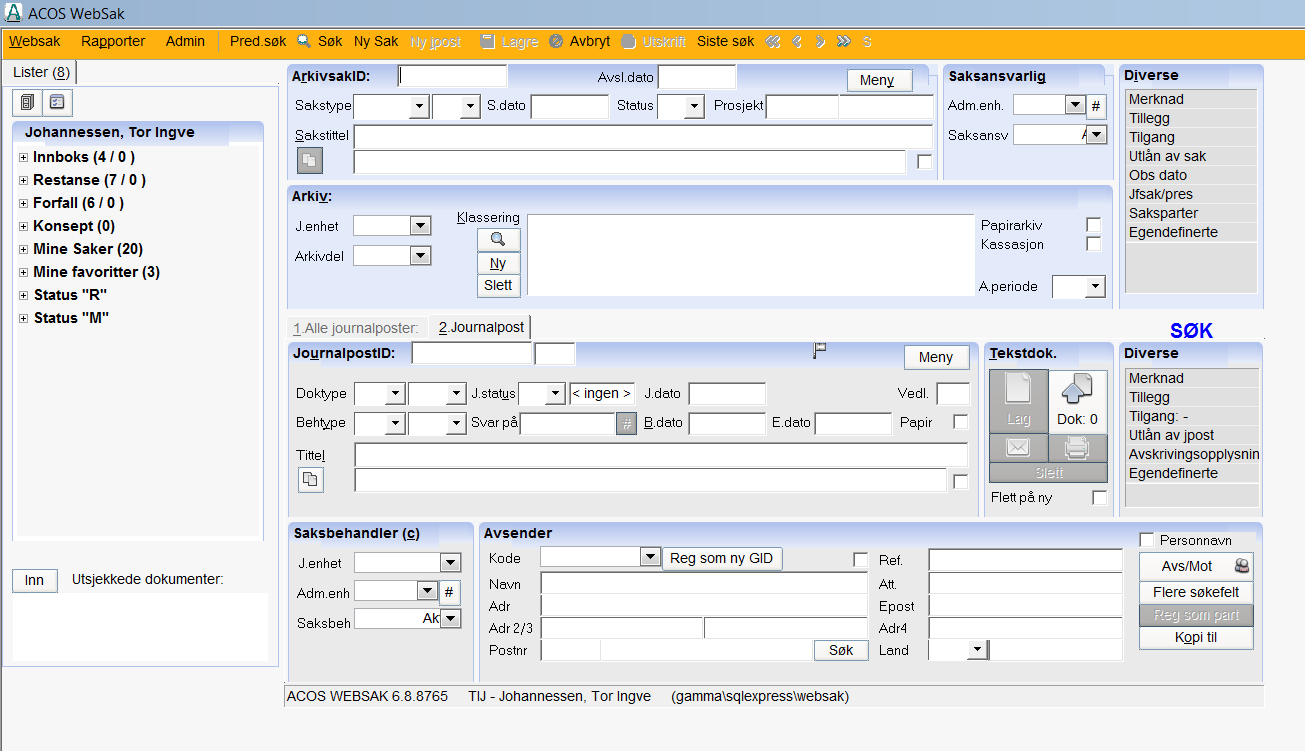The image size is (1305, 751).
Task: Click the documents list icon under Lister
Action: tap(28, 102)
